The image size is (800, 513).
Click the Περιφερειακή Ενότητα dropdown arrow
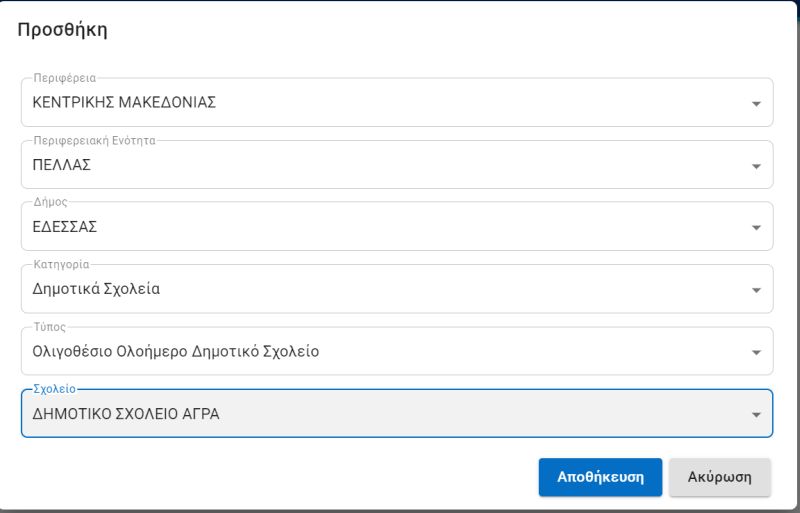[756, 166]
